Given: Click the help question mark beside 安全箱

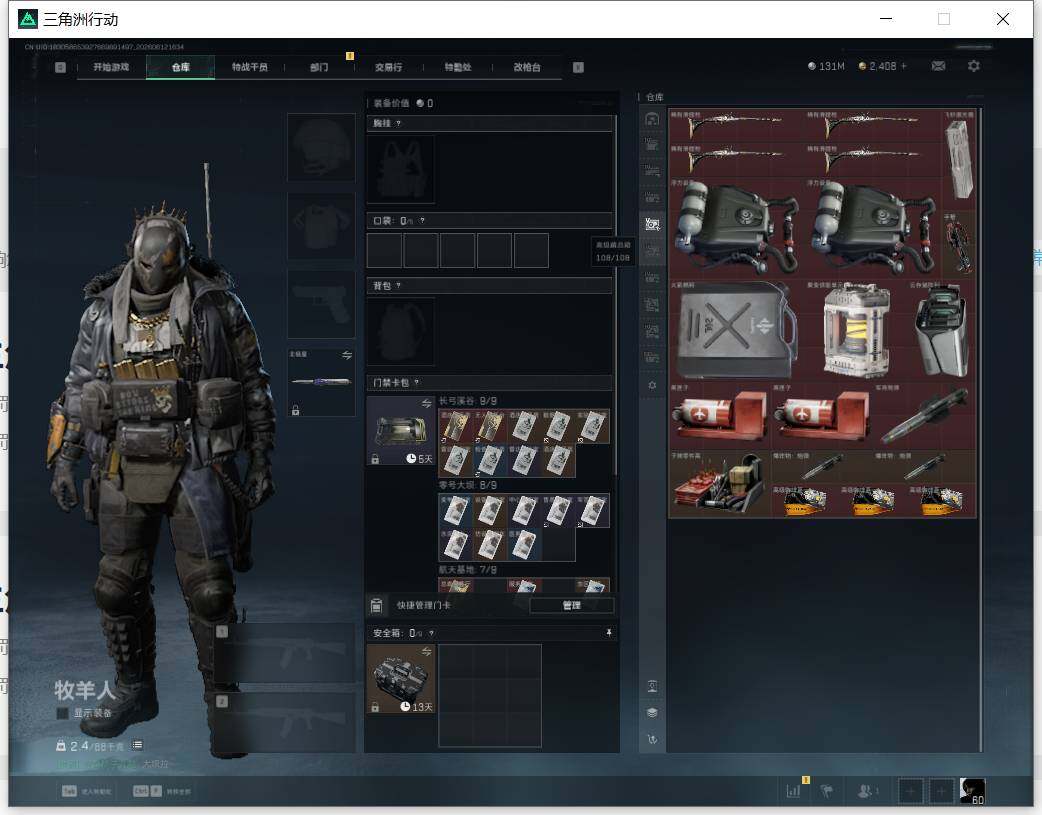Looking at the screenshot, I should coord(431,634).
